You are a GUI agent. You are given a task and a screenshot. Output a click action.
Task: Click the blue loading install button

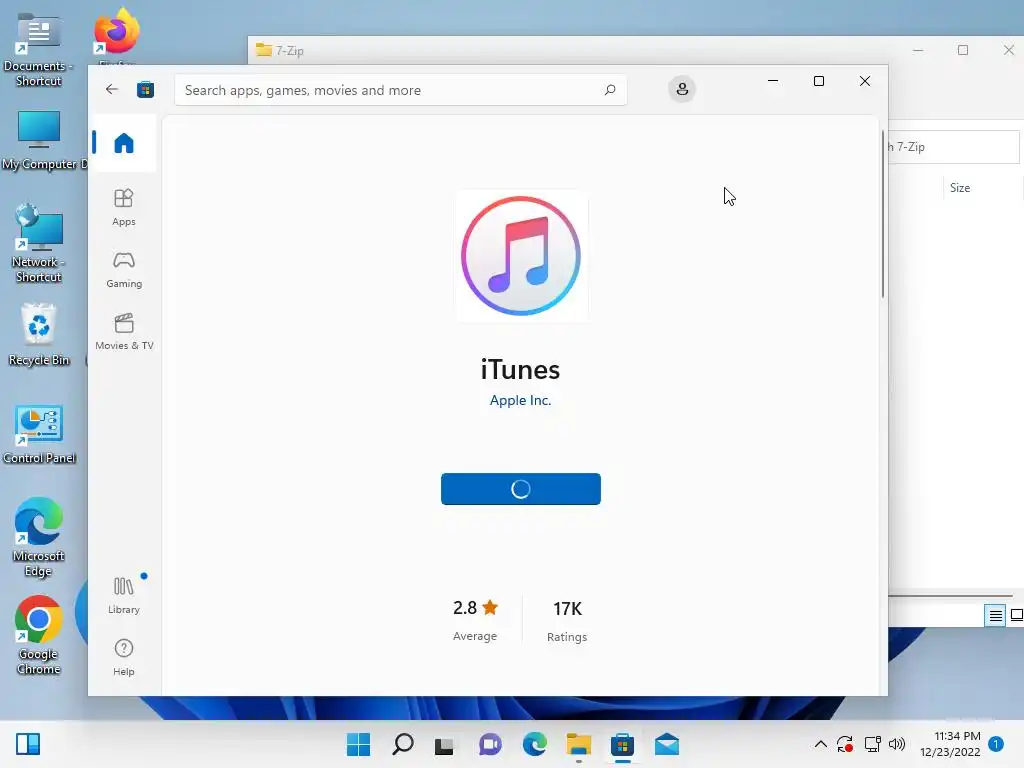[520, 488]
